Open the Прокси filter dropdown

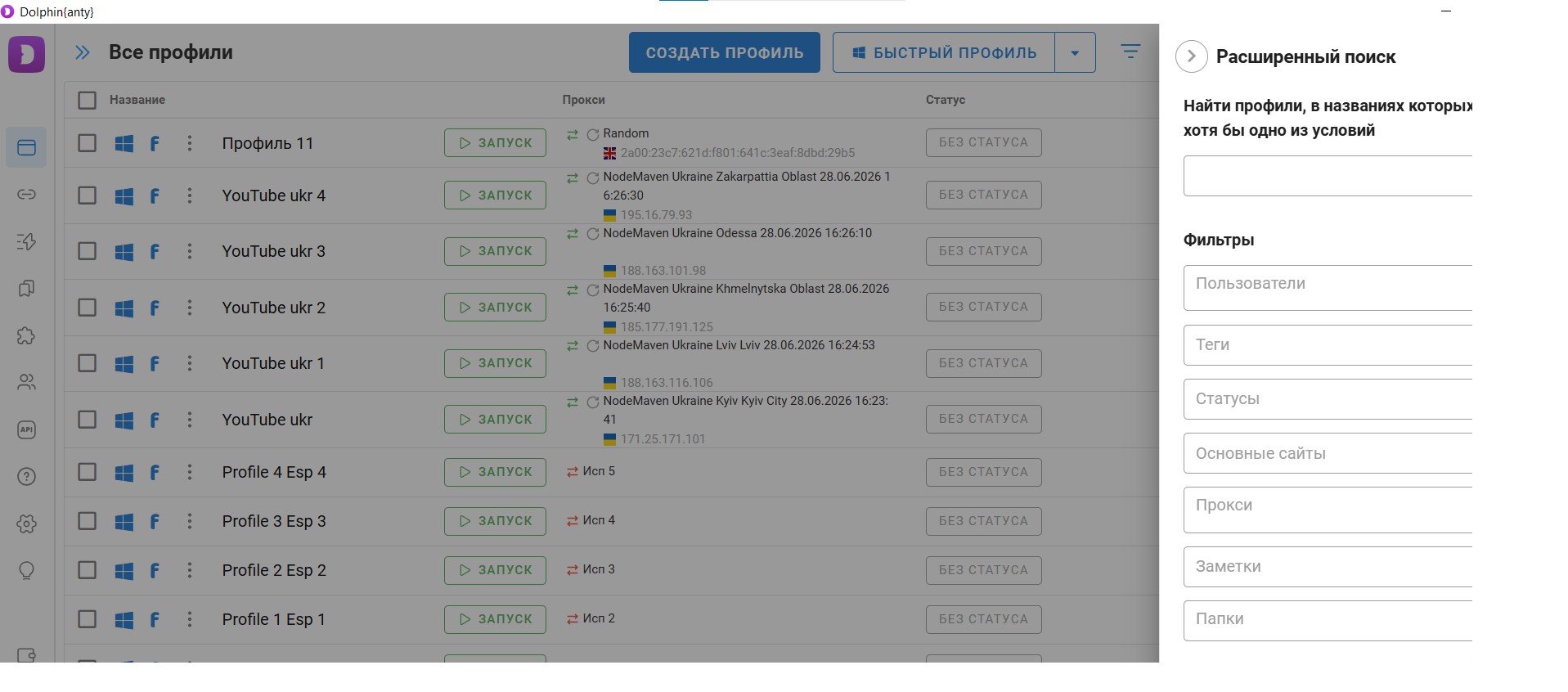click(x=1328, y=510)
